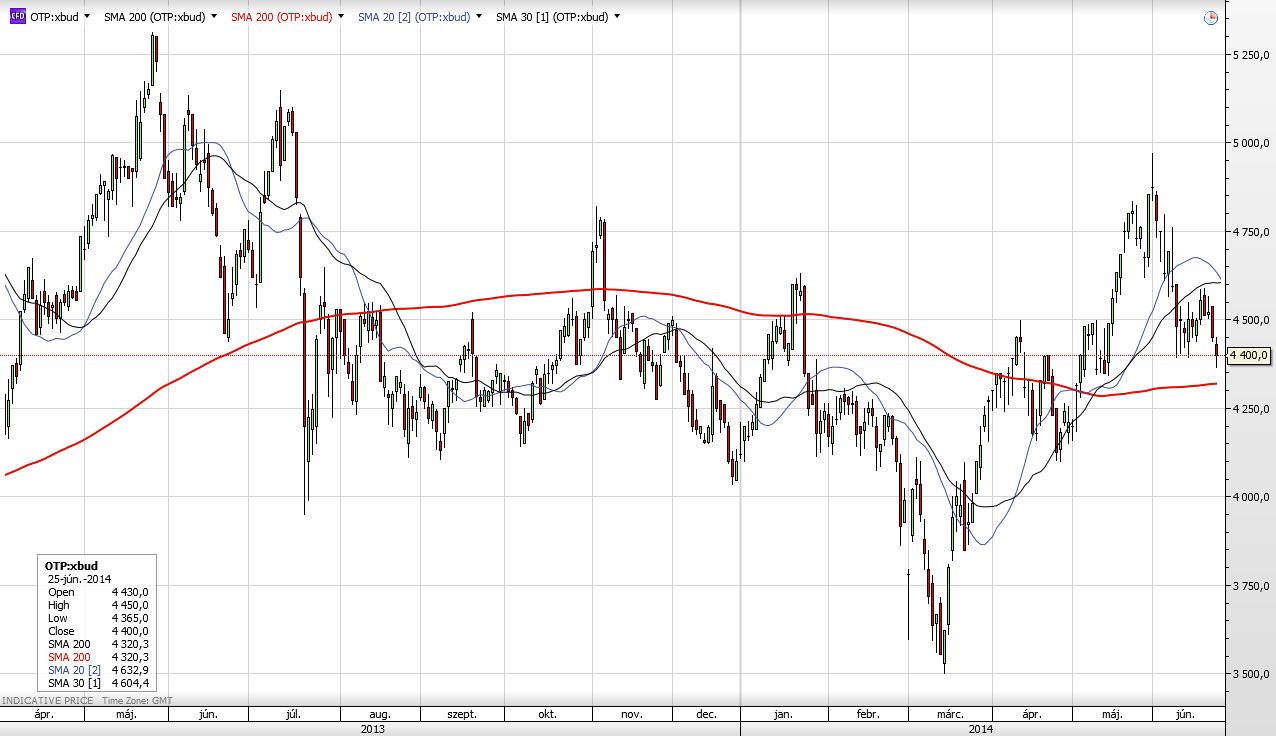1276x736 pixels.
Task: Click the Low value 4 365,0
Action: tap(130, 618)
